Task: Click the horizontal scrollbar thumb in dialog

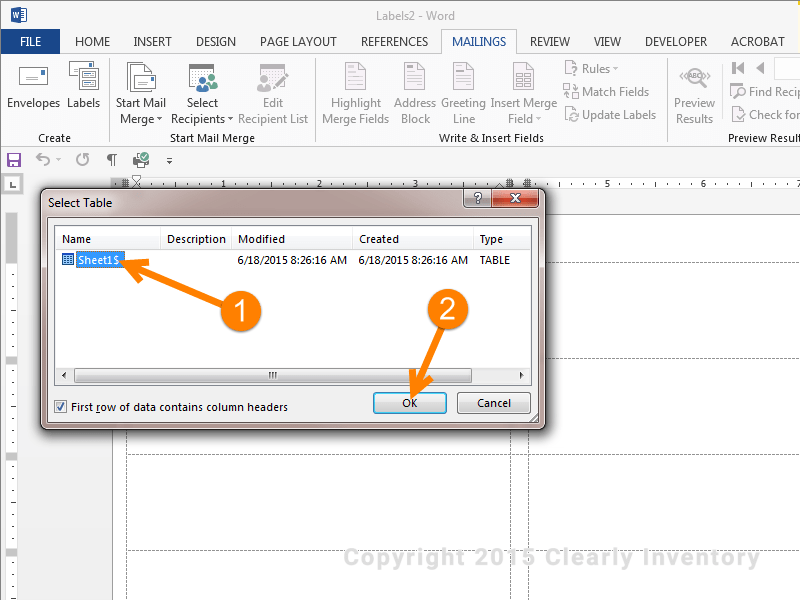Action: [273, 376]
